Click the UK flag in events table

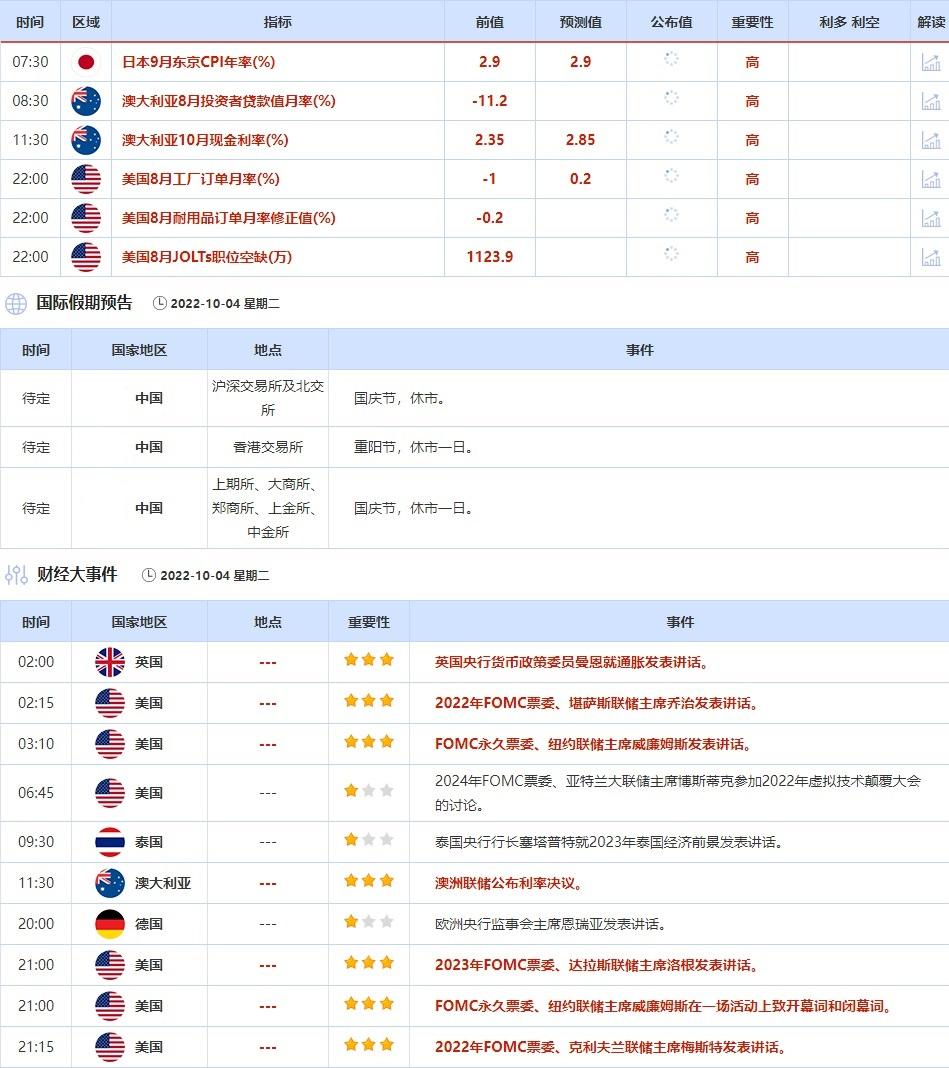coord(110,662)
